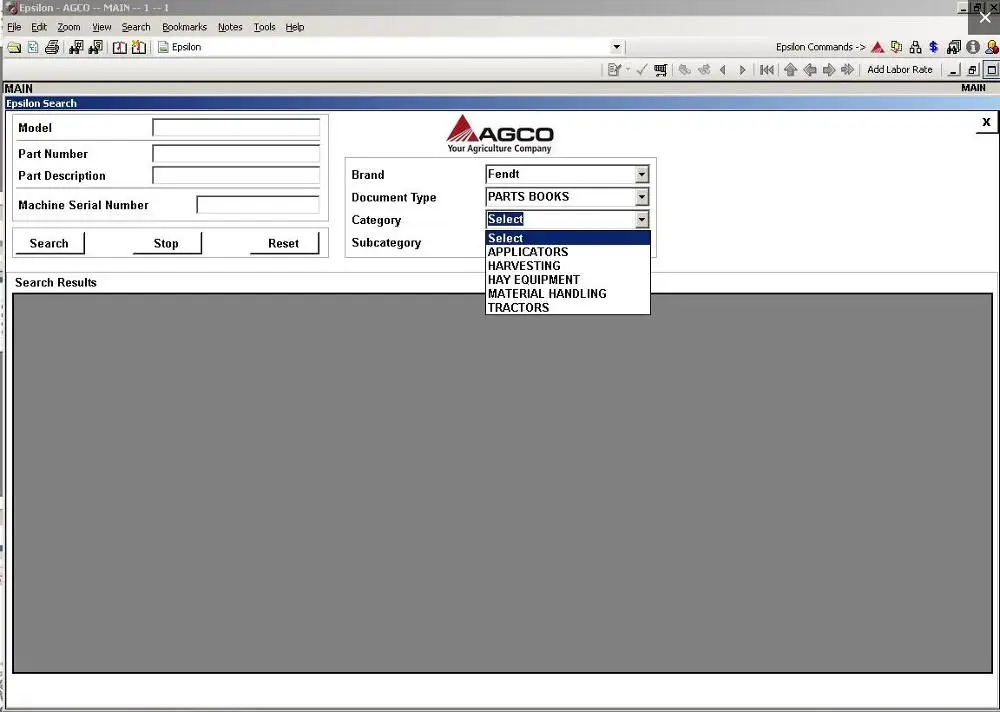The width and height of the screenshot is (1000, 712).
Task: Click the small right triangle next icon
Action: point(742,70)
